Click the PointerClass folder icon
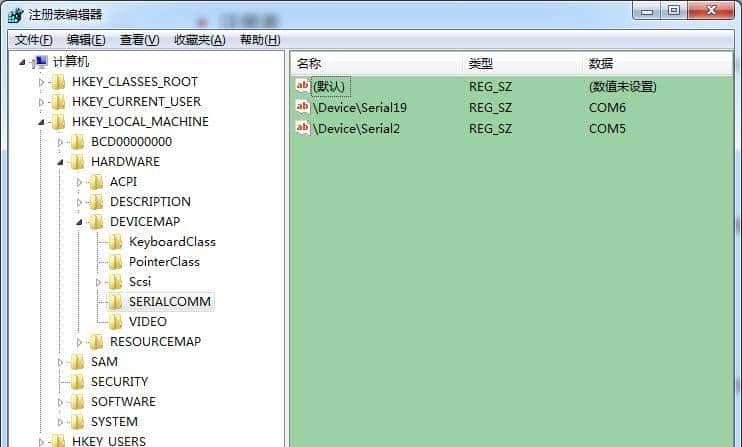Viewport: 742px width, 447px height. [x=115, y=262]
